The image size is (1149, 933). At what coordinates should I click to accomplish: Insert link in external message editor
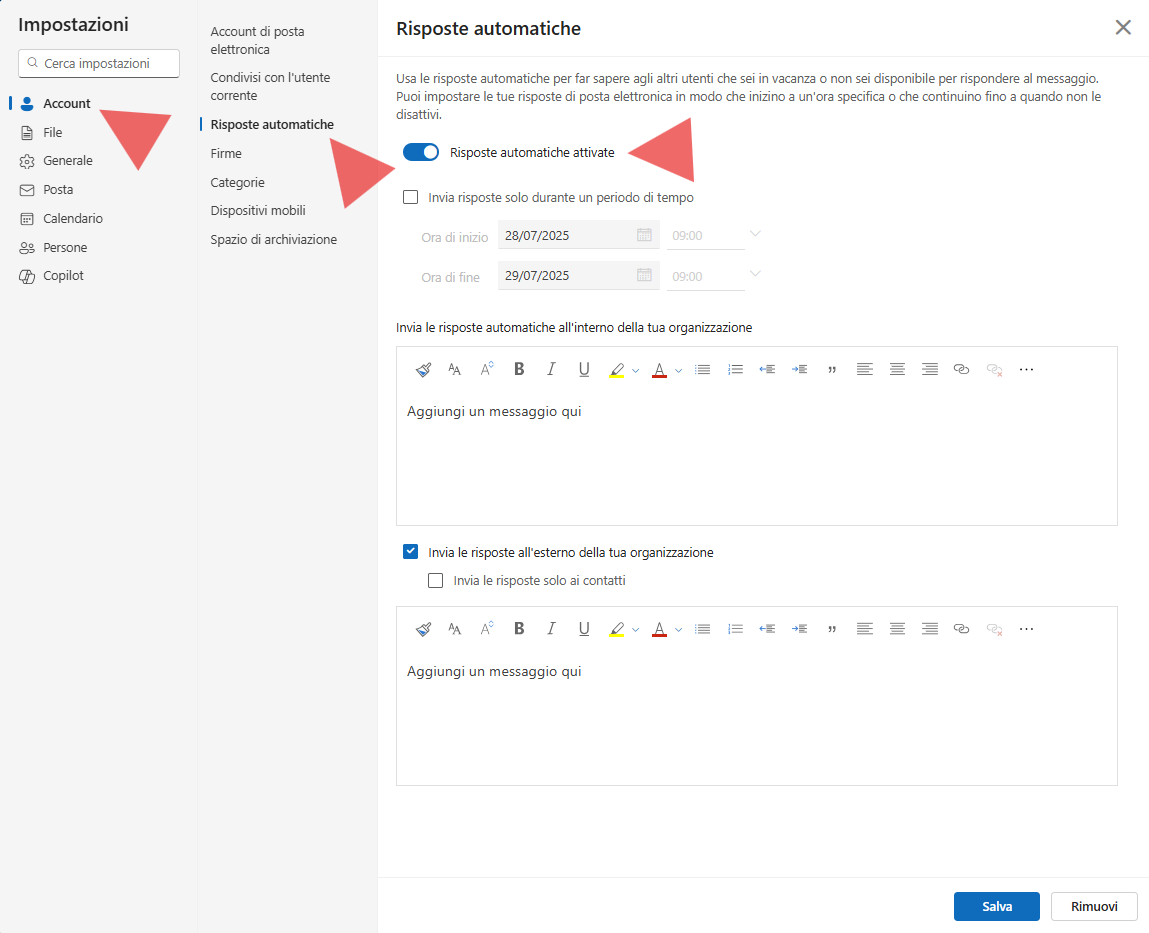pos(961,629)
